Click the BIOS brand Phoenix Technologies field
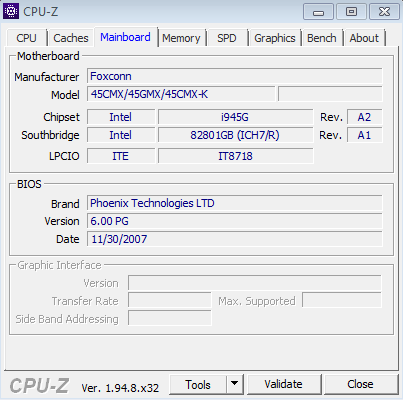This screenshot has height=400, width=403. click(x=235, y=203)
